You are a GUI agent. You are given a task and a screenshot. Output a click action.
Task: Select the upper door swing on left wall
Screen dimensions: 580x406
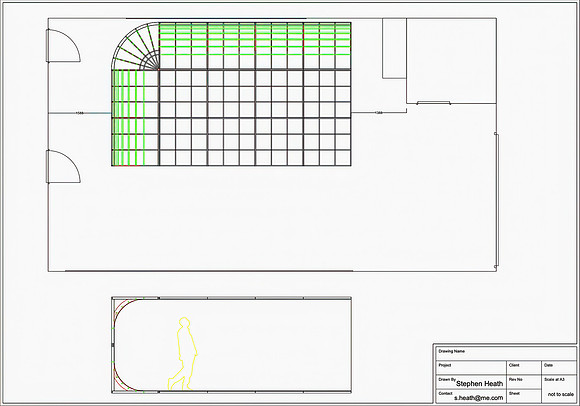tap(63, 45)
